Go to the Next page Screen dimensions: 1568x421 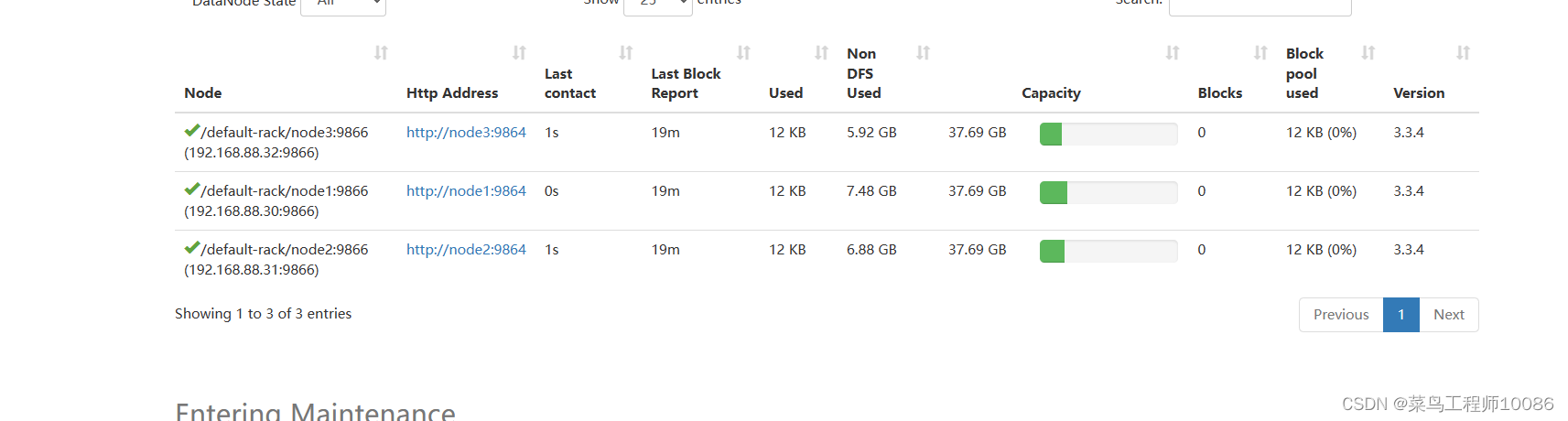click(x=1448, y=315)
